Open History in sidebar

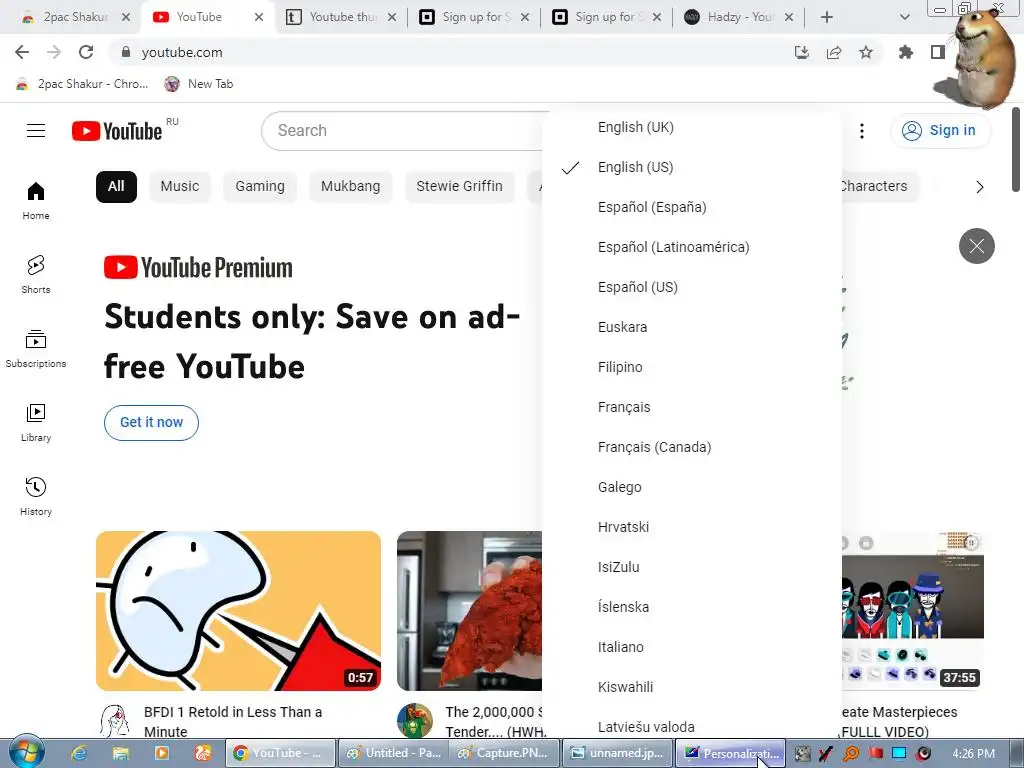click(x=36, y=496)
